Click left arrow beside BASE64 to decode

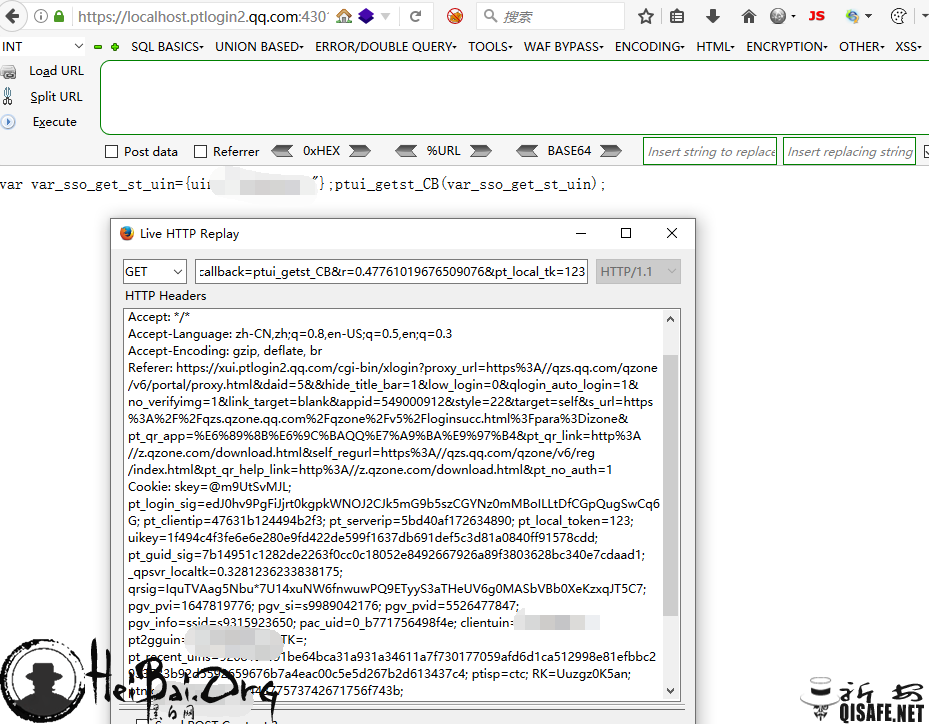(x=527, y=152)
